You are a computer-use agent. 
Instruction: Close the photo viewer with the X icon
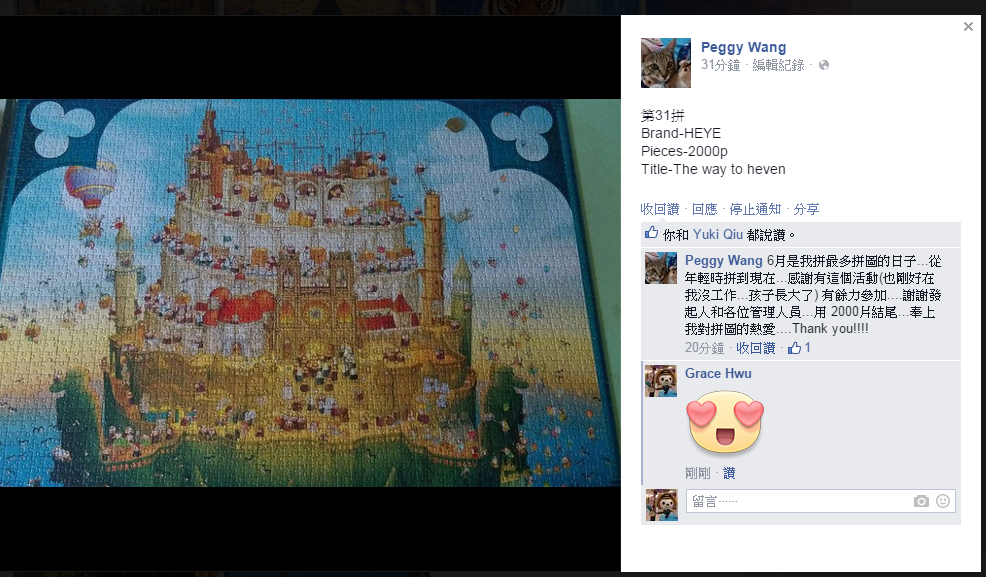click(968, 26)
